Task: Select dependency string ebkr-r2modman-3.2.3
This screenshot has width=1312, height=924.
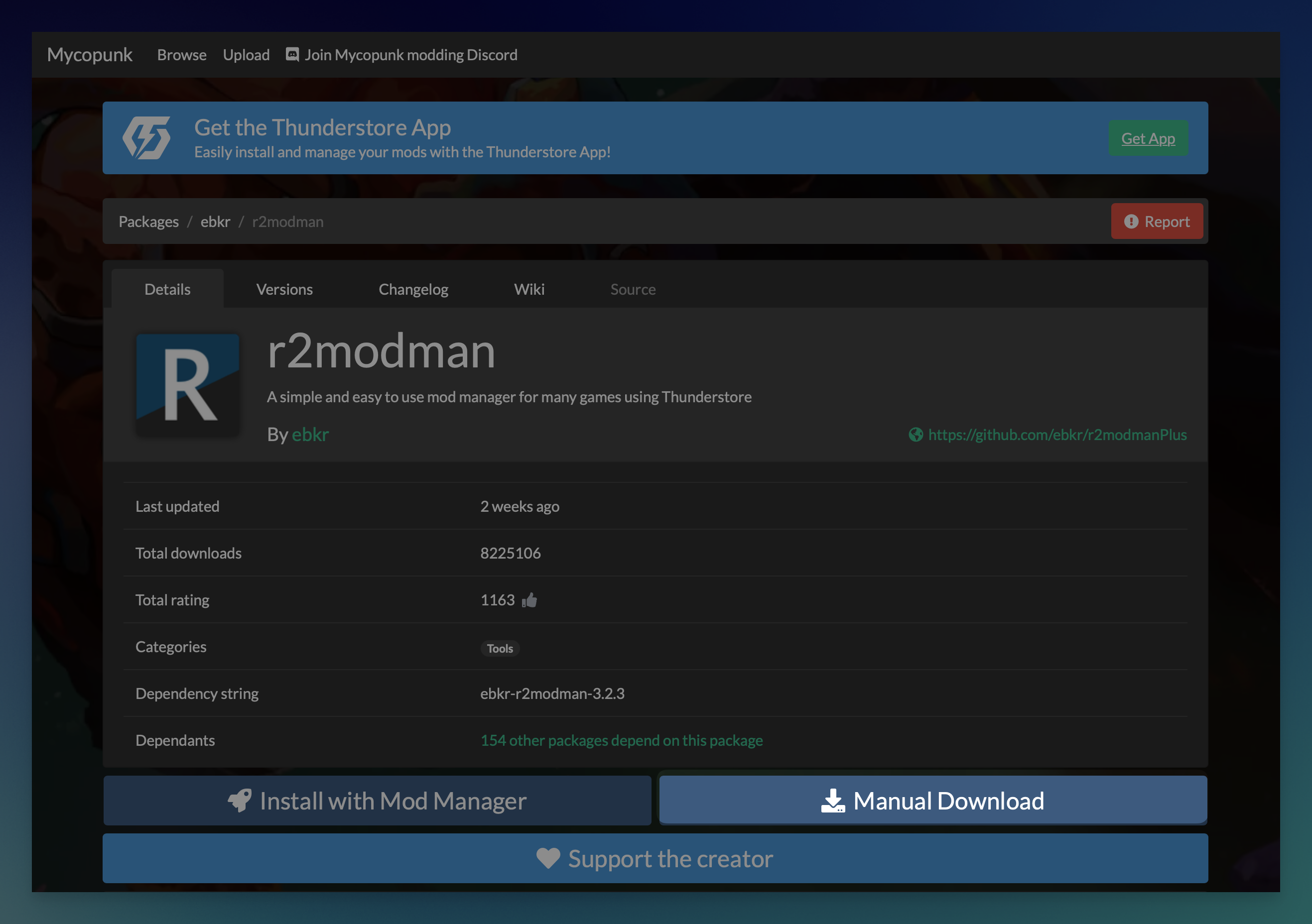Action: pos(552,694)
